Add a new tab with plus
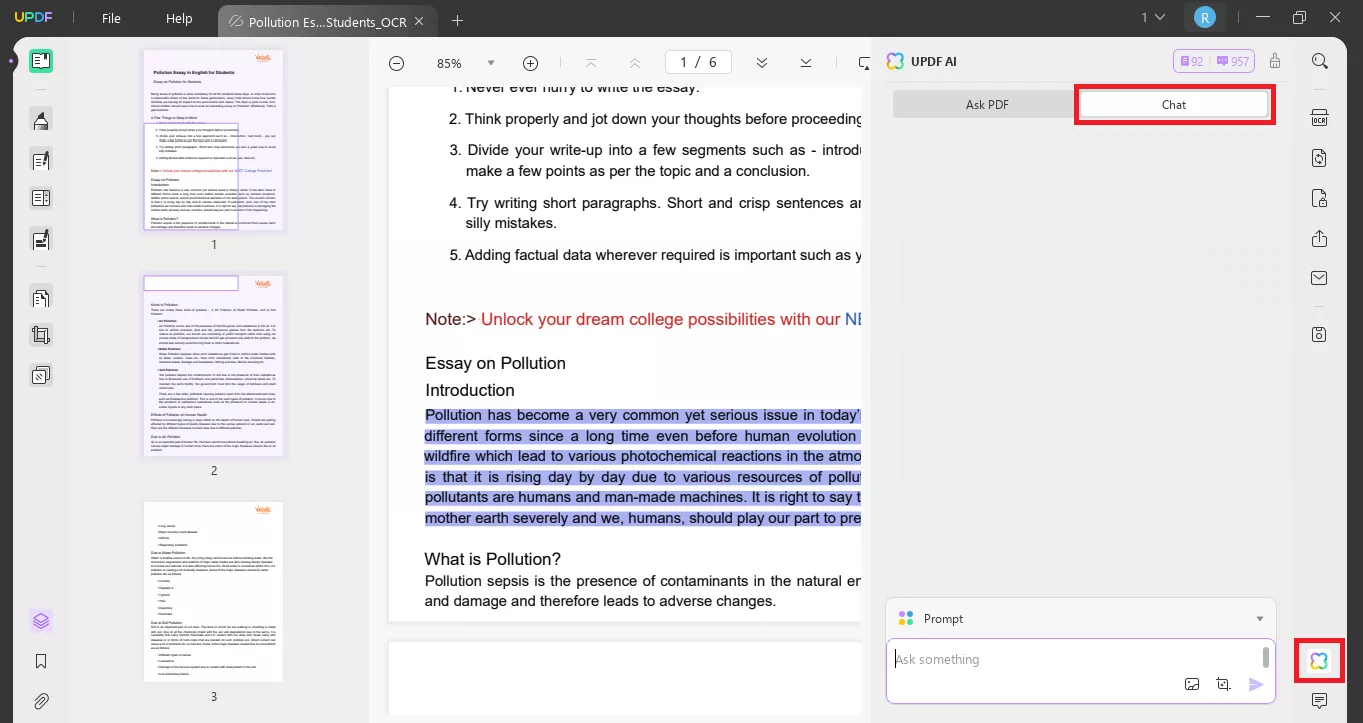Image resolution: width=1363 pixels, height=723 pixels. (457, 20)
